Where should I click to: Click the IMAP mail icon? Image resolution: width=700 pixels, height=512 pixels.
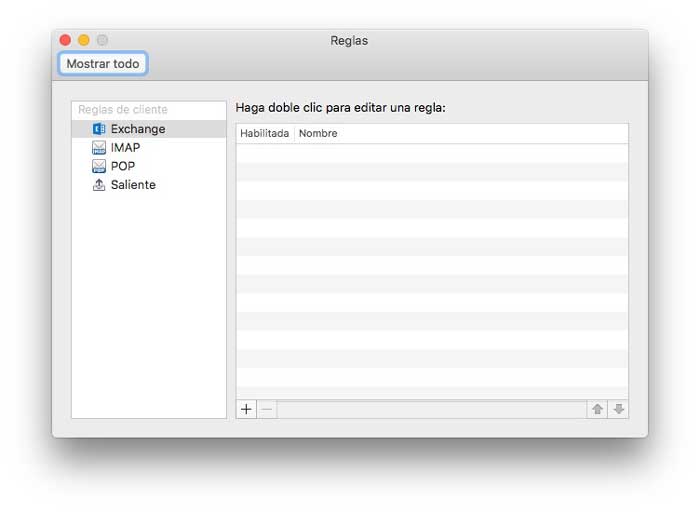(x=98, y=148)
